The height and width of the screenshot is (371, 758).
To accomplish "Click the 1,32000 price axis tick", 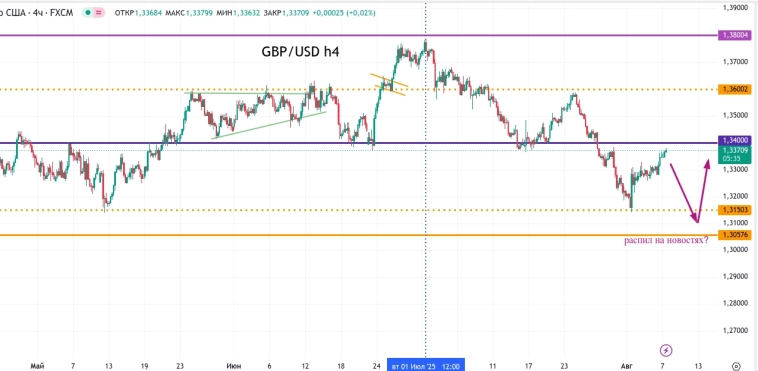I will (736, 196).
